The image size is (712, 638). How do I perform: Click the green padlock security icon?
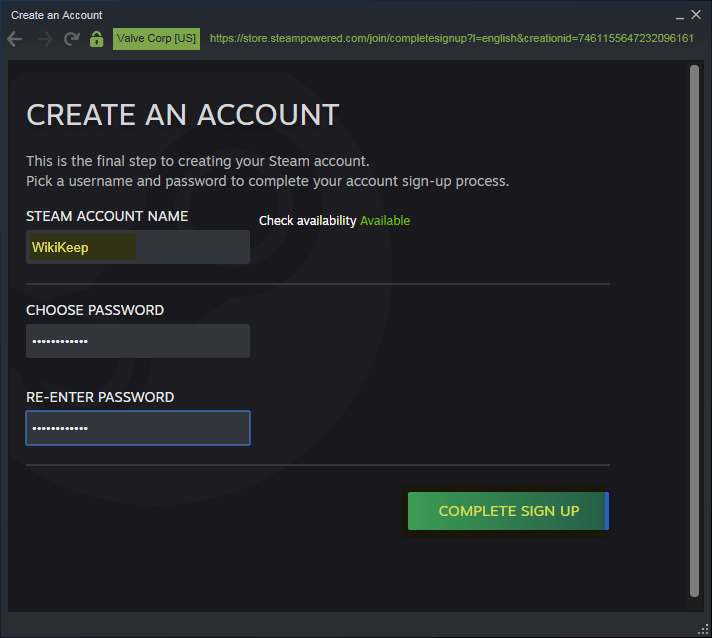96,39
